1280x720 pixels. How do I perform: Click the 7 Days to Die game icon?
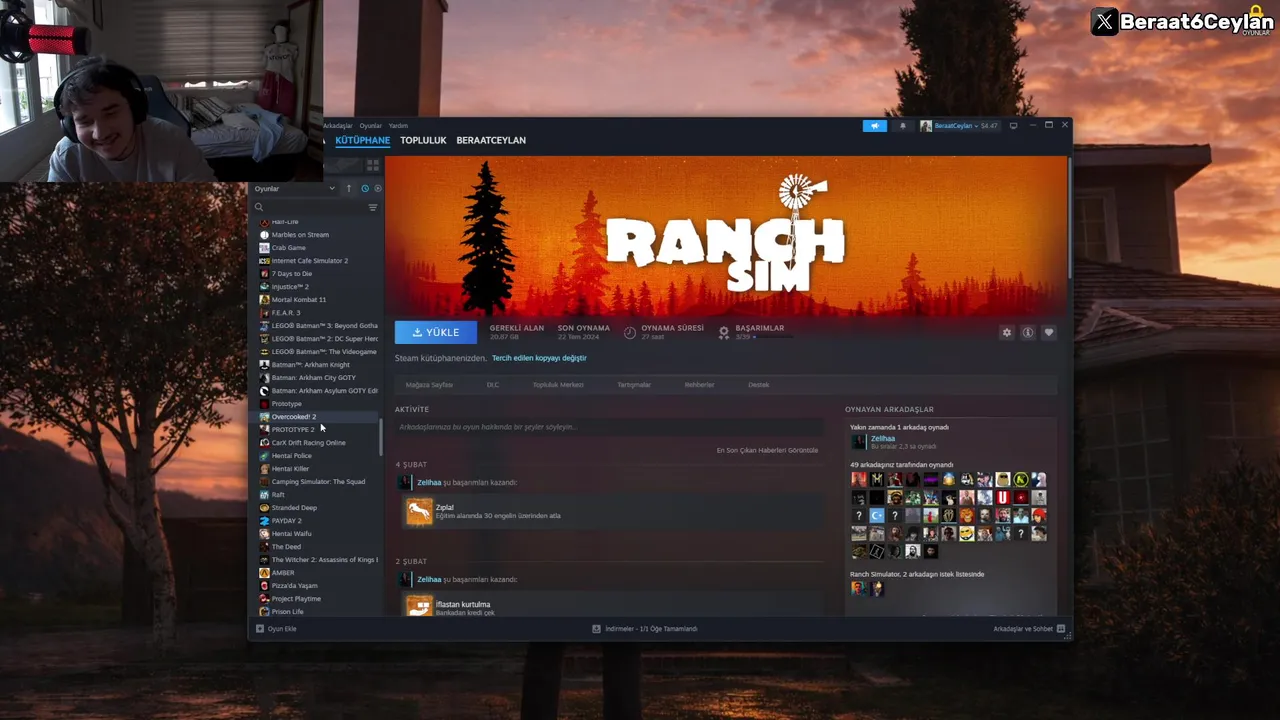pyautogui.click(x=264, y=274)
